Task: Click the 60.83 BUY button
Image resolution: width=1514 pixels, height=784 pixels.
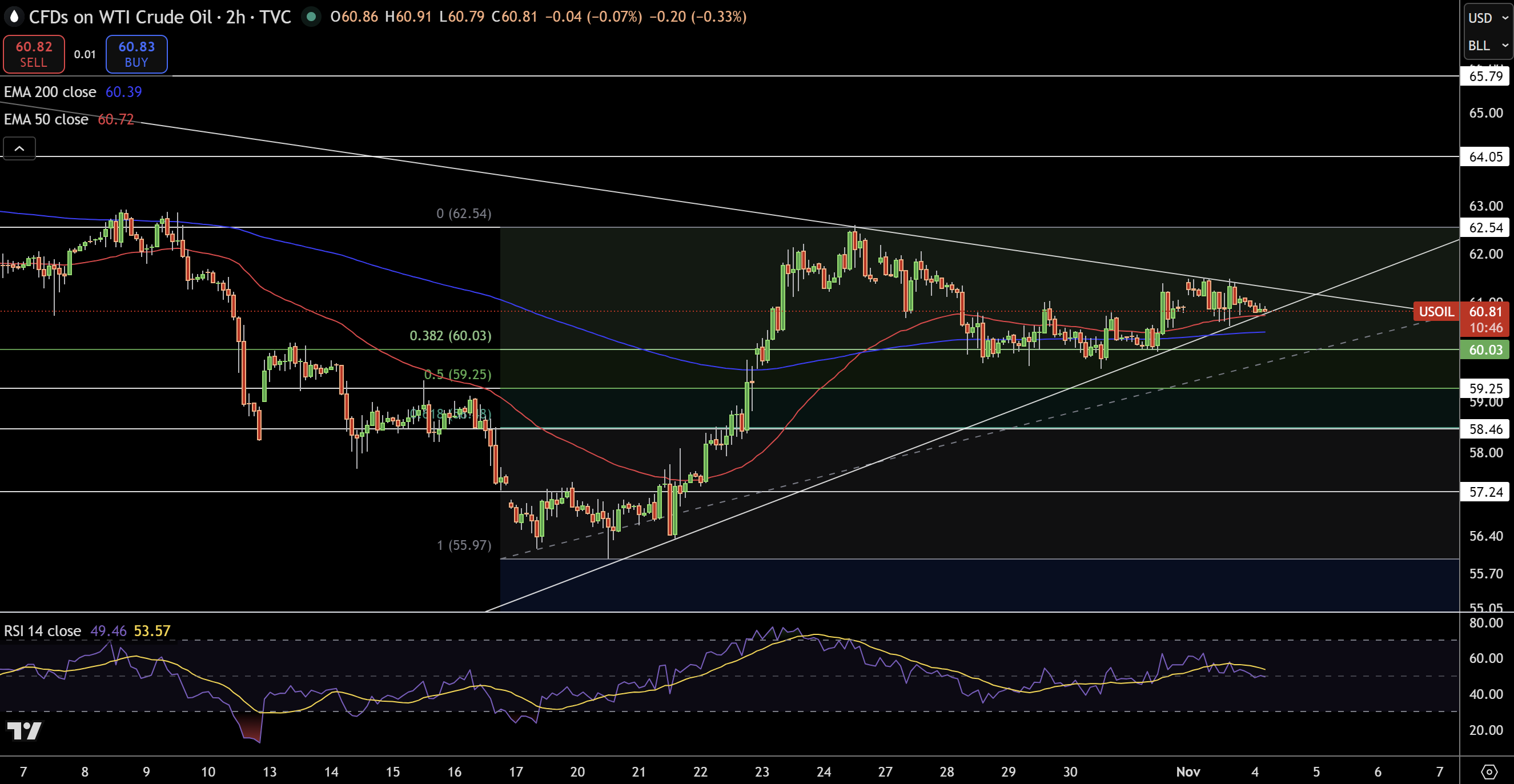Action: (136, 54)
